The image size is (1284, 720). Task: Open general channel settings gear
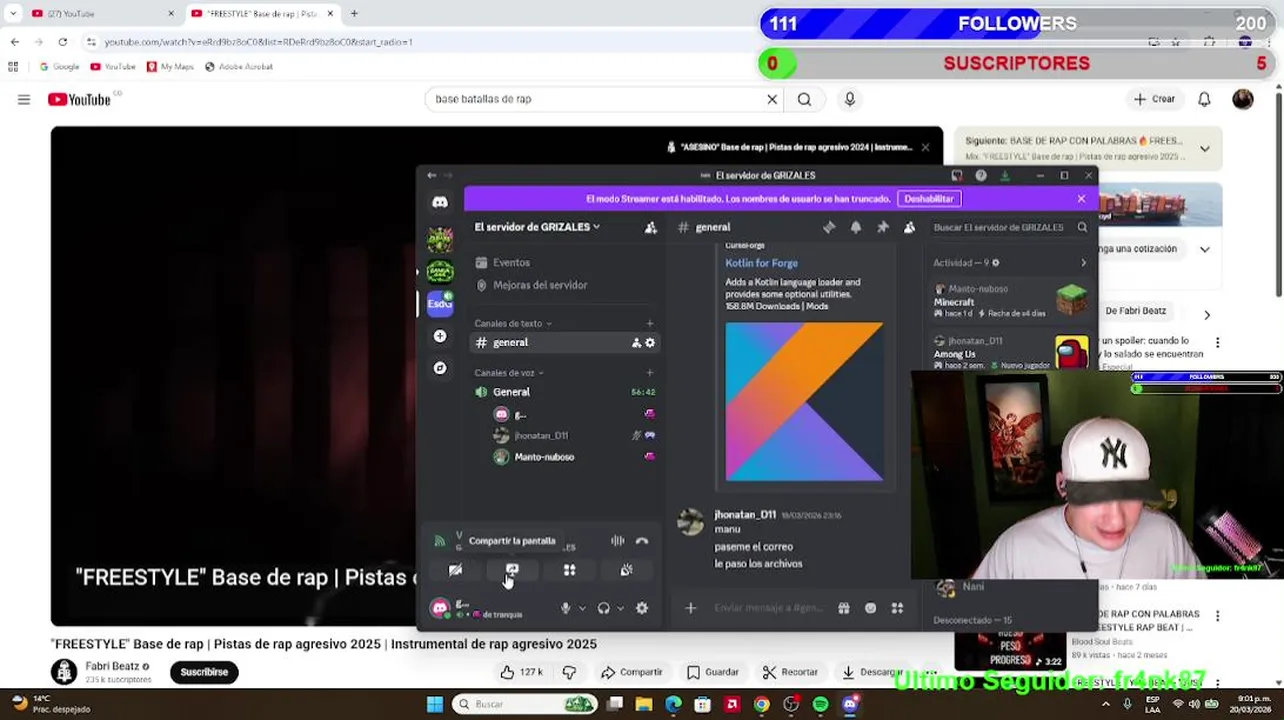pos(650,343)
